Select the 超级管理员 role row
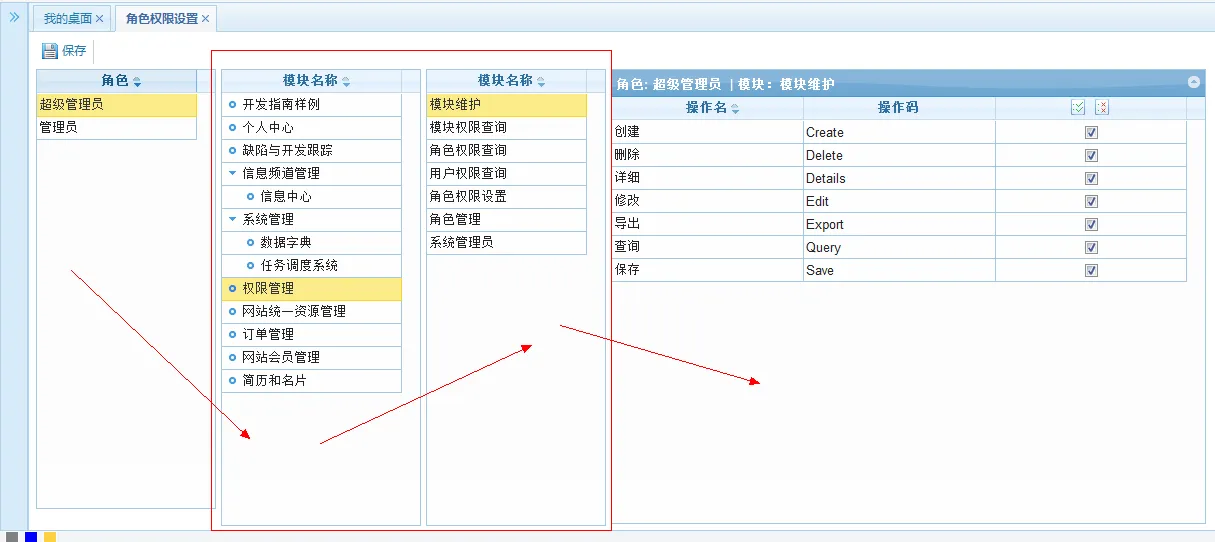1215x542 pixels. coord(117,104)
